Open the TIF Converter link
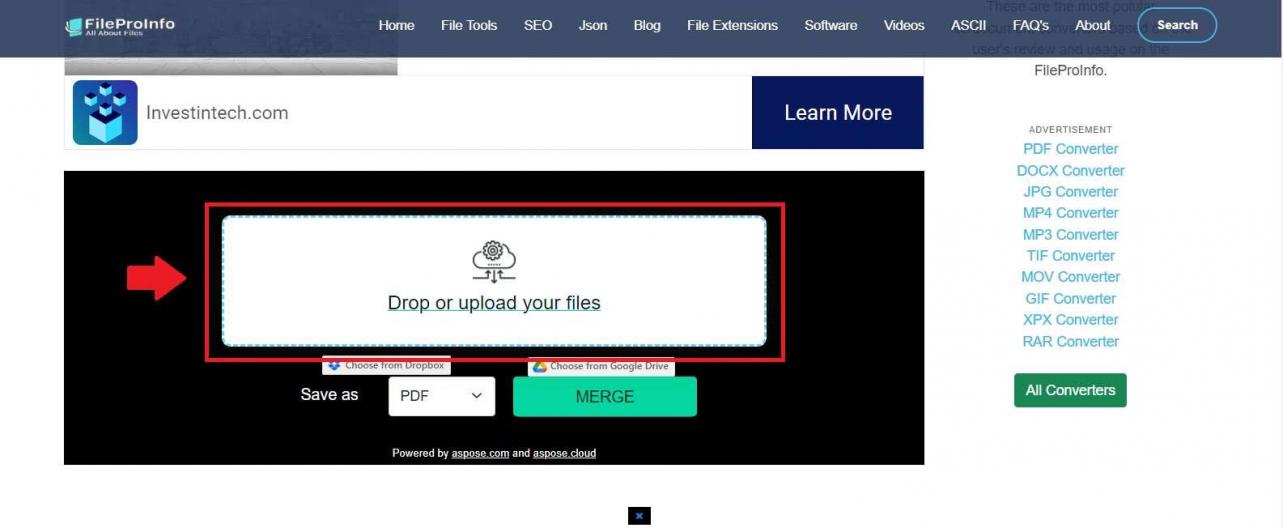The image size is (1283, 528). tap(1070, 256)
